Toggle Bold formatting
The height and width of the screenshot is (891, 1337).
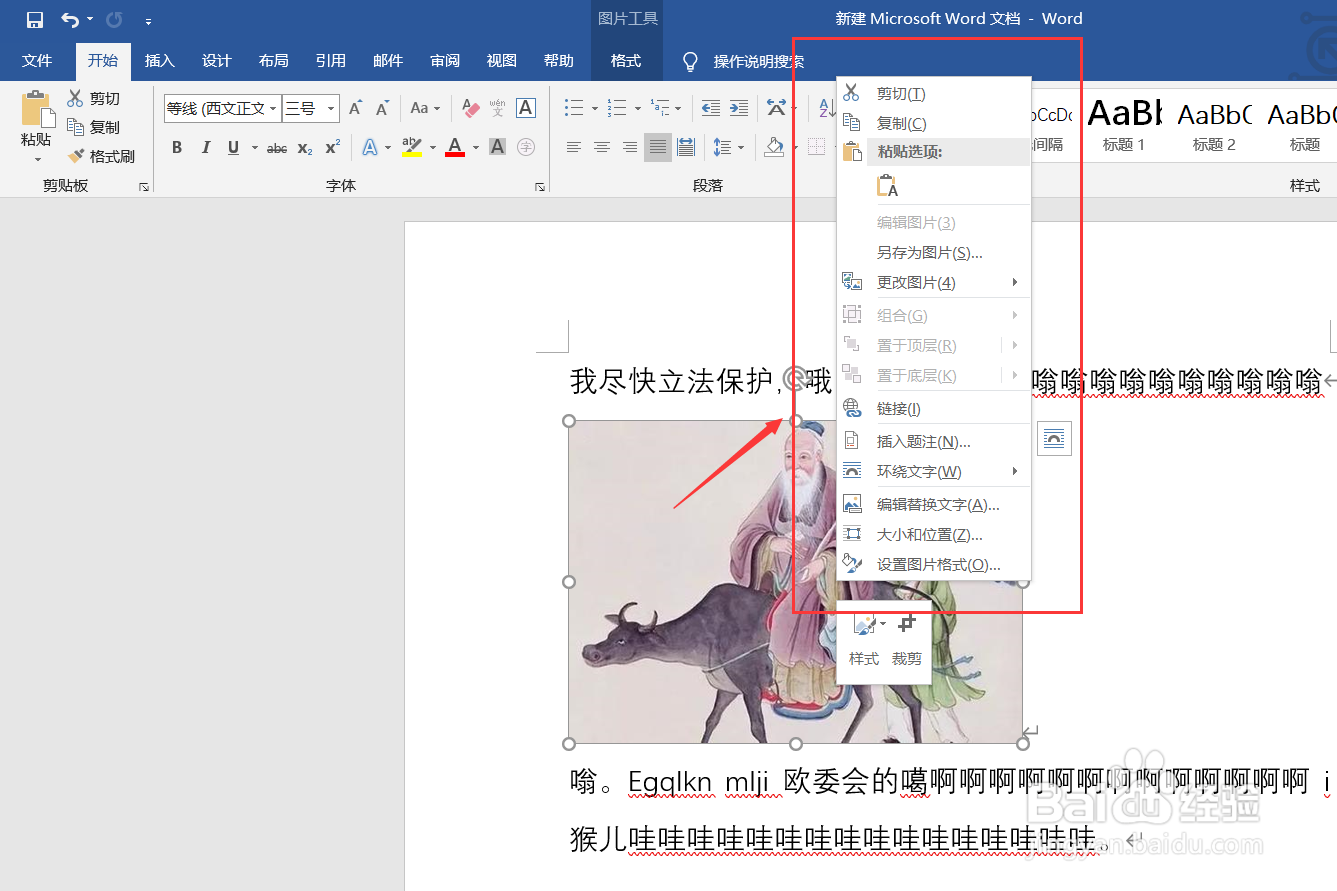click(x=177, y=148)
